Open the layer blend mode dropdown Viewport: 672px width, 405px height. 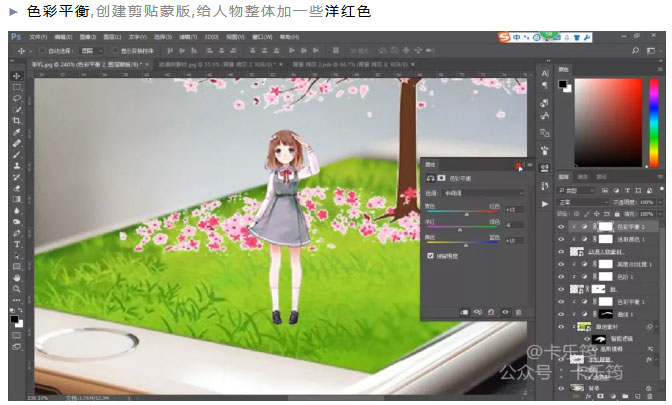[583, 202]
